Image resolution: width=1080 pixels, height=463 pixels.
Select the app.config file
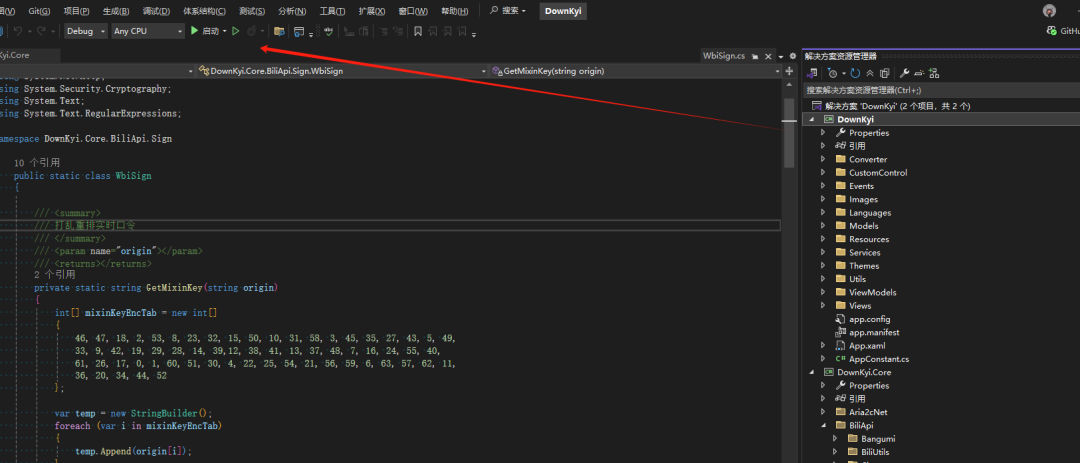point(869,319)
